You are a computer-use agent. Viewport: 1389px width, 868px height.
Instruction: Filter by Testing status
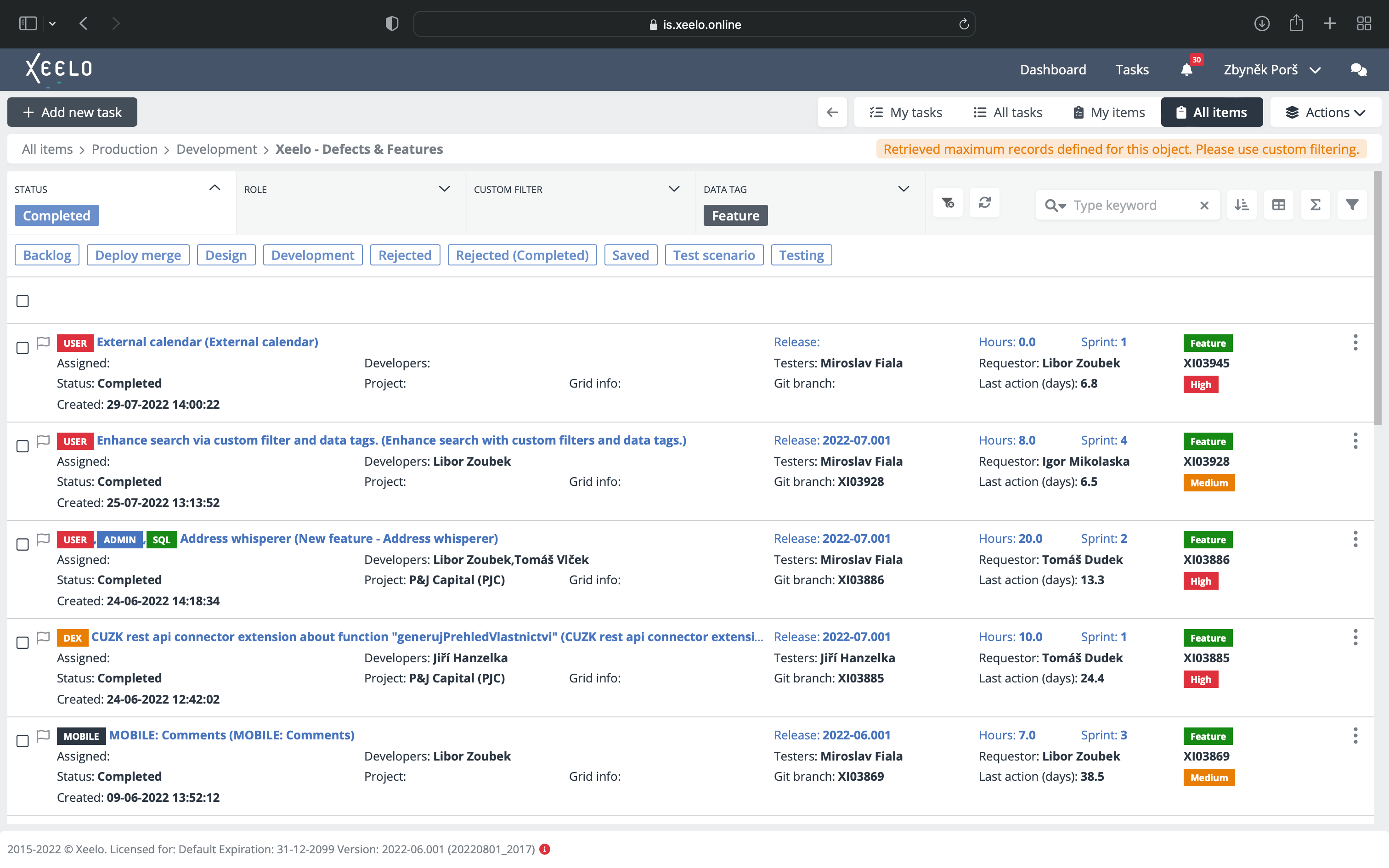pos(801,255)
